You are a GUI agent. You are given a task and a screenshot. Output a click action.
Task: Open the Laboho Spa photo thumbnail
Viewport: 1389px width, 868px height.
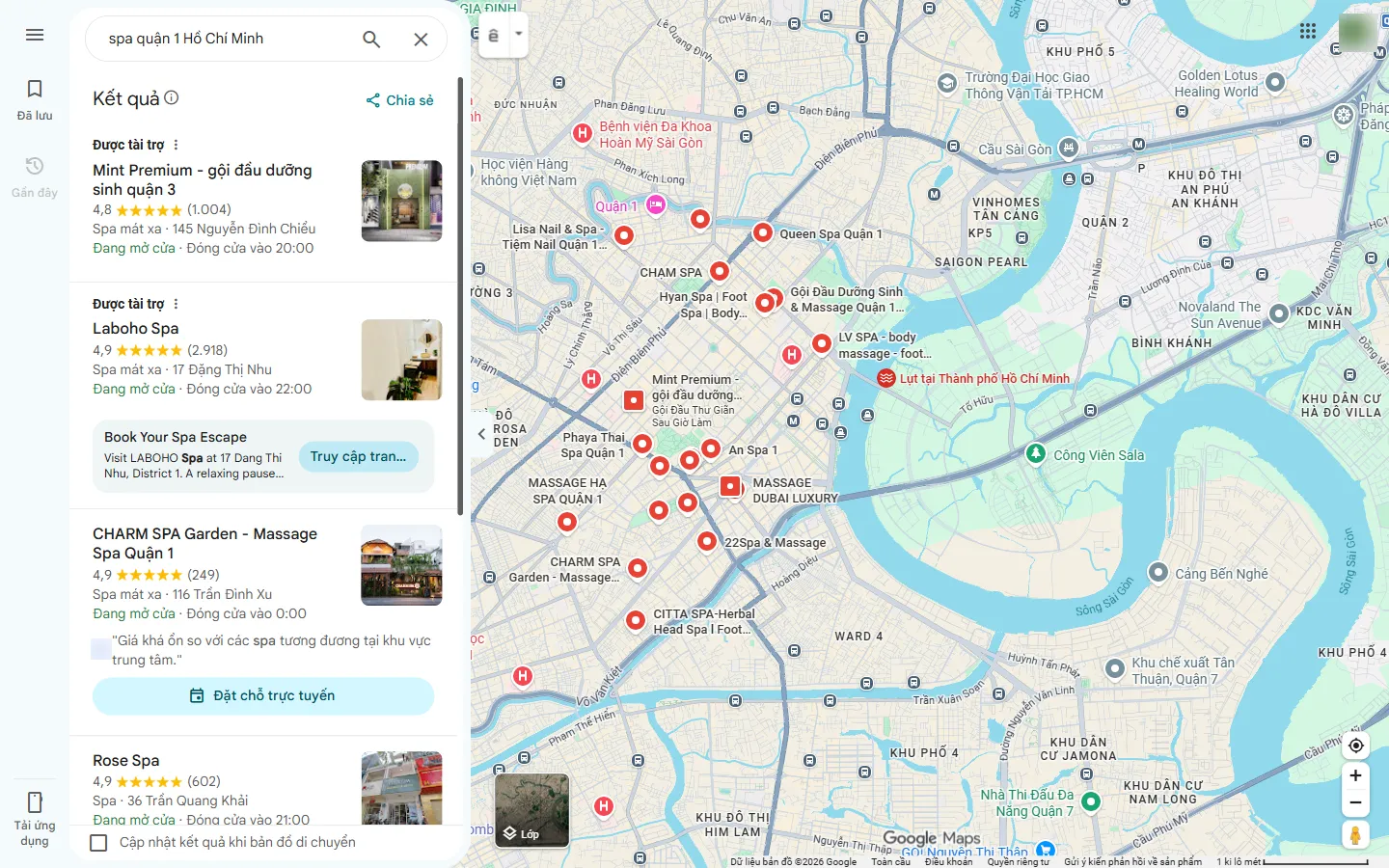[x=401, y=360]
